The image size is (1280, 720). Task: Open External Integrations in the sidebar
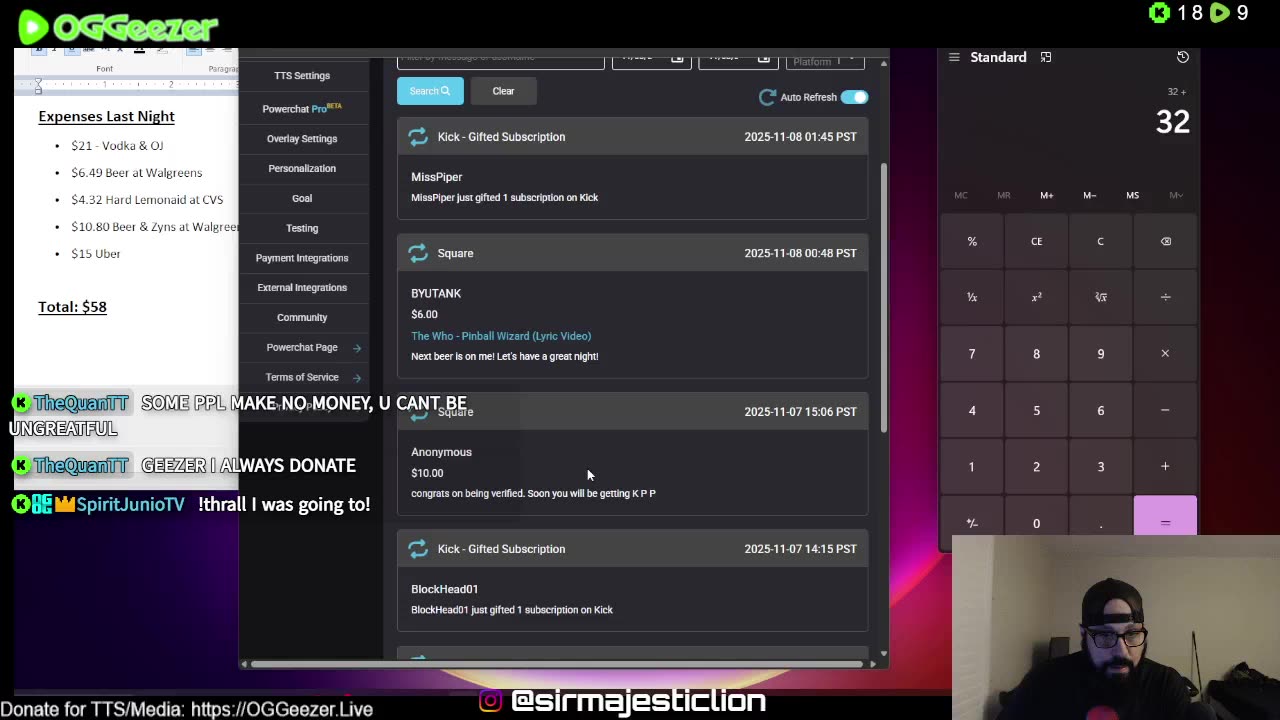pos(302,287)
